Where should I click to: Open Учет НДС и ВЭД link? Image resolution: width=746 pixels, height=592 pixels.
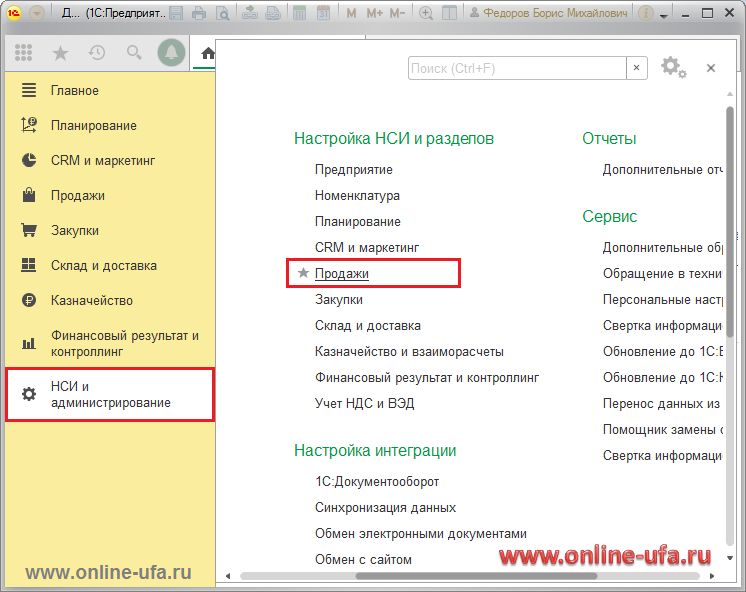pyautogui.click(x=364, y=404)
